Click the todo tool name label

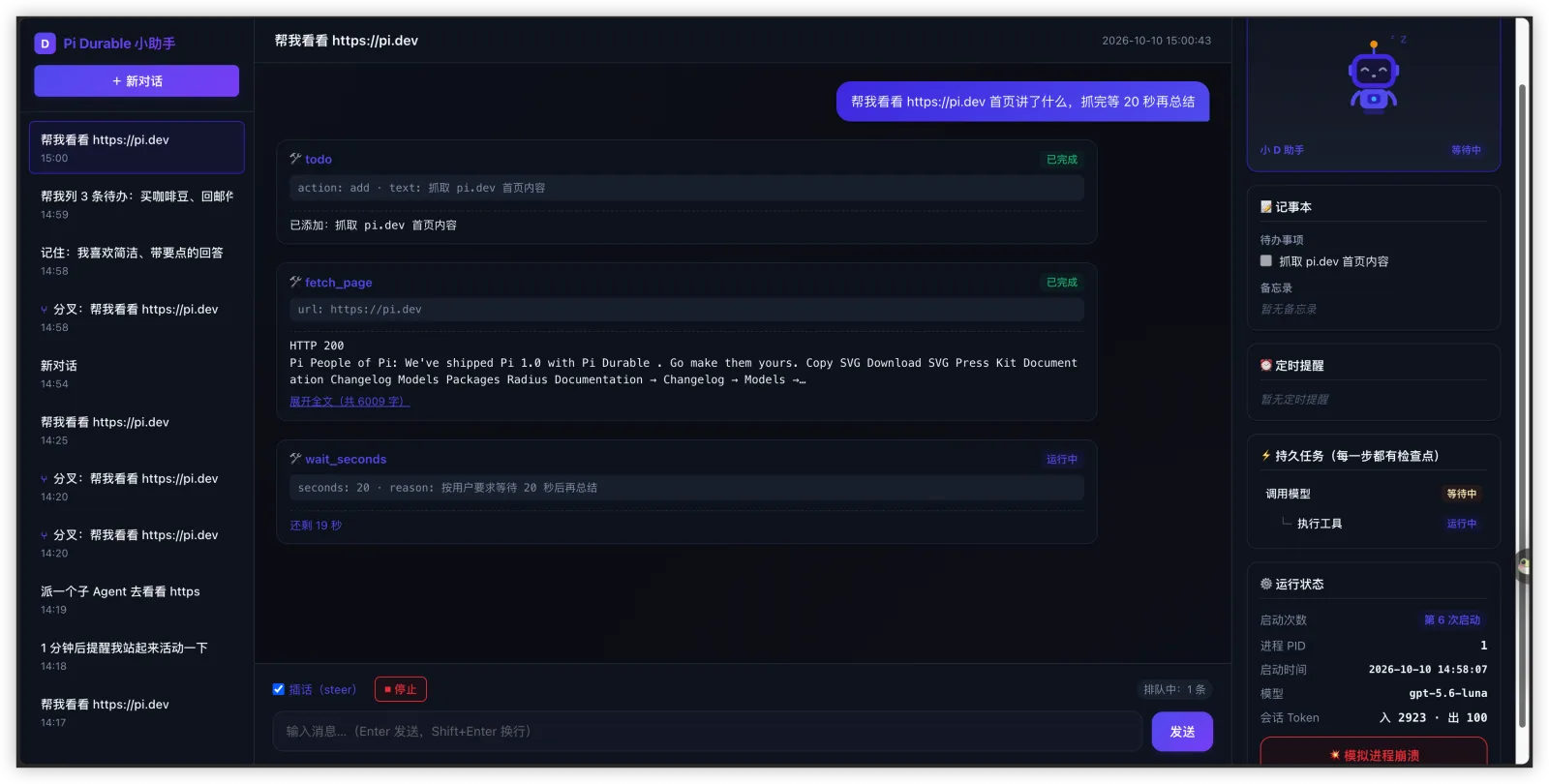(x=319, y=160)
